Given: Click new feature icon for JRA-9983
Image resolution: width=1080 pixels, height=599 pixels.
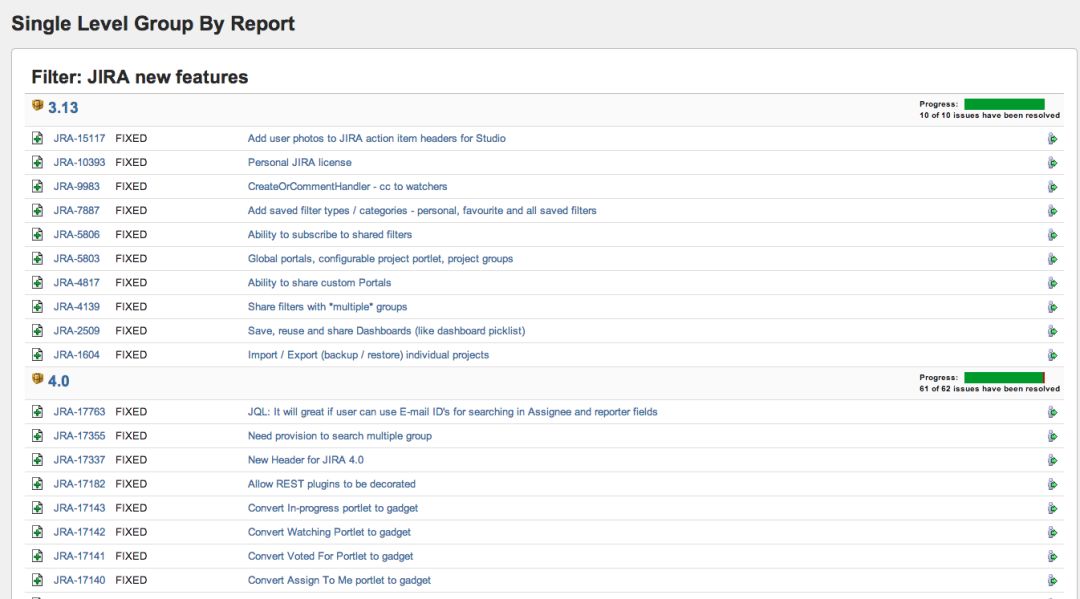Looking at the screenshot, I should [37, 187].
